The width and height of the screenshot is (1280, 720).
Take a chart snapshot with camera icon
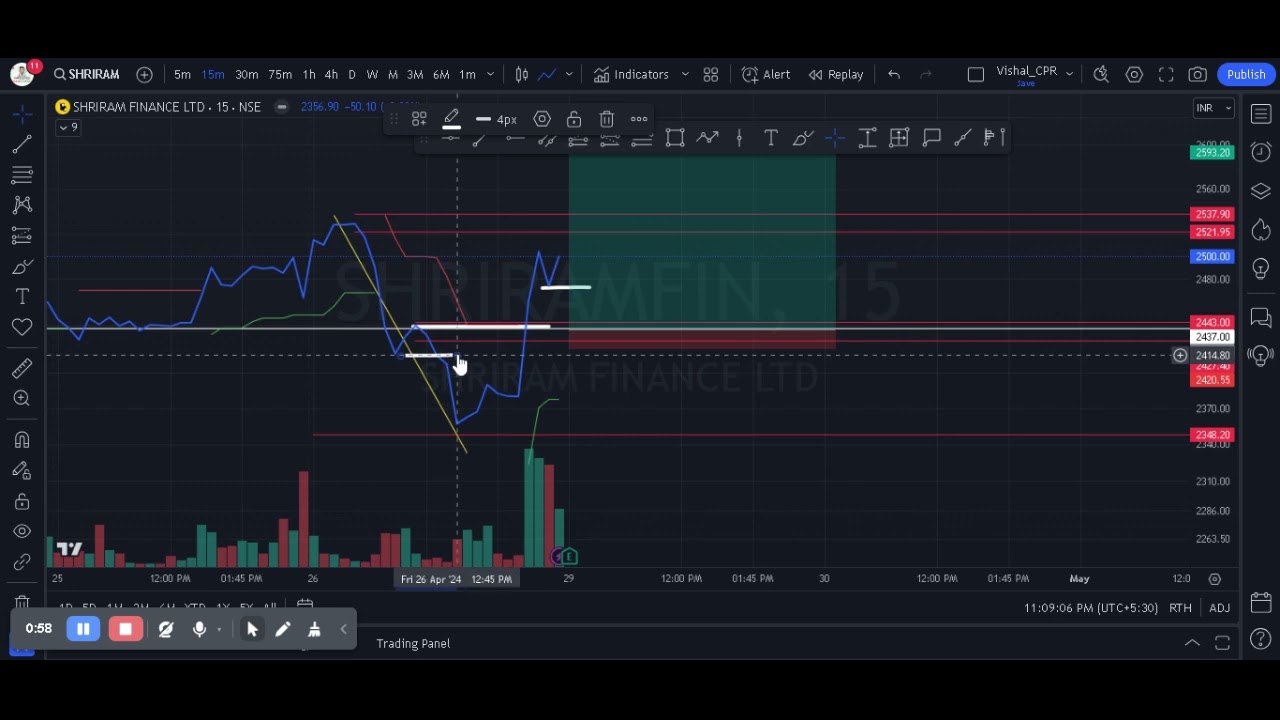(1198, 74)
